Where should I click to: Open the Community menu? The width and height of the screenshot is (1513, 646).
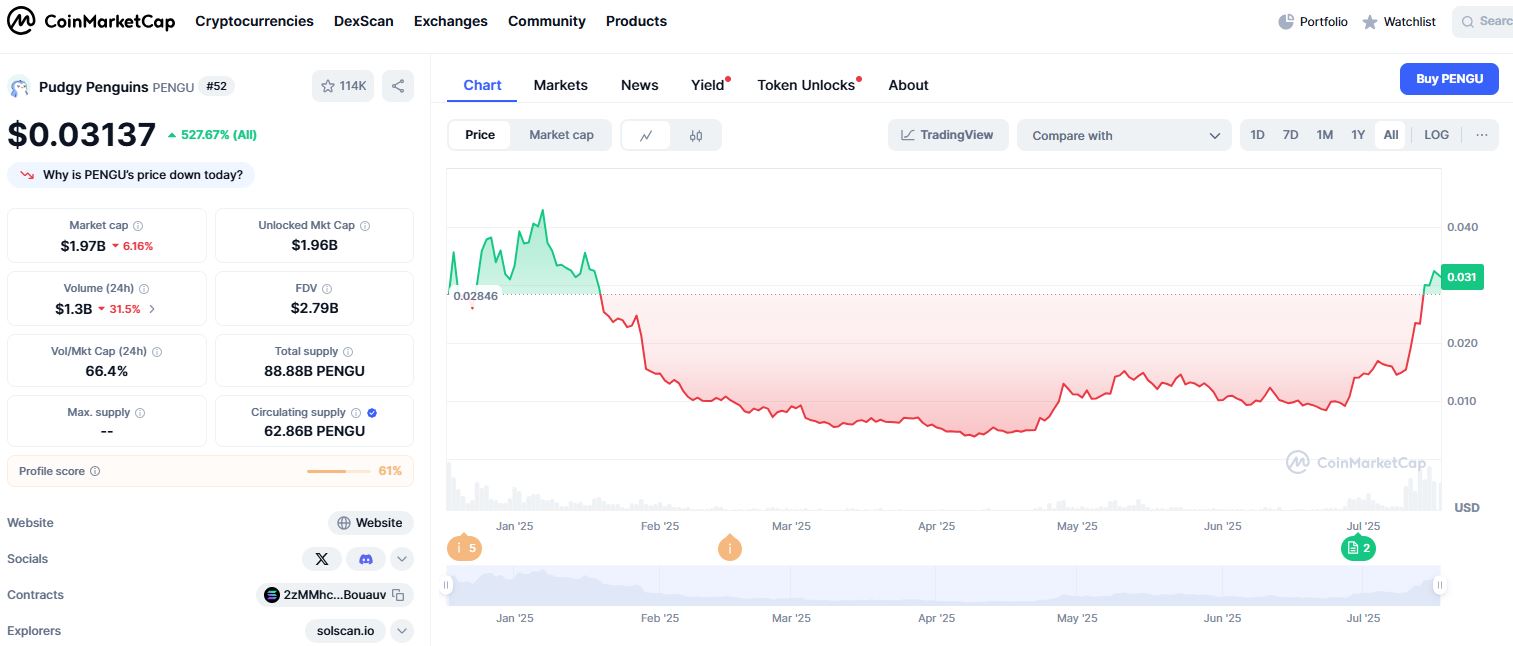pyautogui.click(x=547, y=21)
